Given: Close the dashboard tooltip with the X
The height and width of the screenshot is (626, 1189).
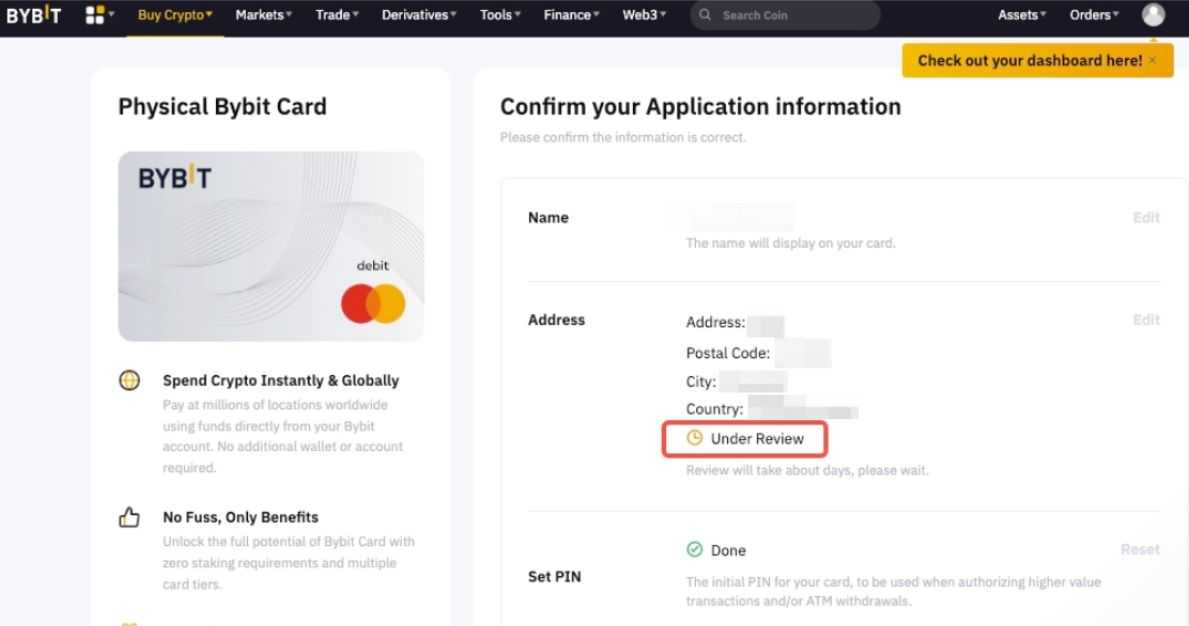Looking at the screenshot, I should [1153, 61].
